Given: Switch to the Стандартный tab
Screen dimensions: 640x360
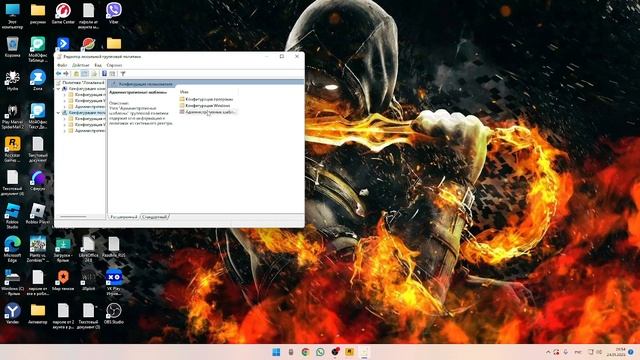Looking at the screenshot, I should (155, 217).
